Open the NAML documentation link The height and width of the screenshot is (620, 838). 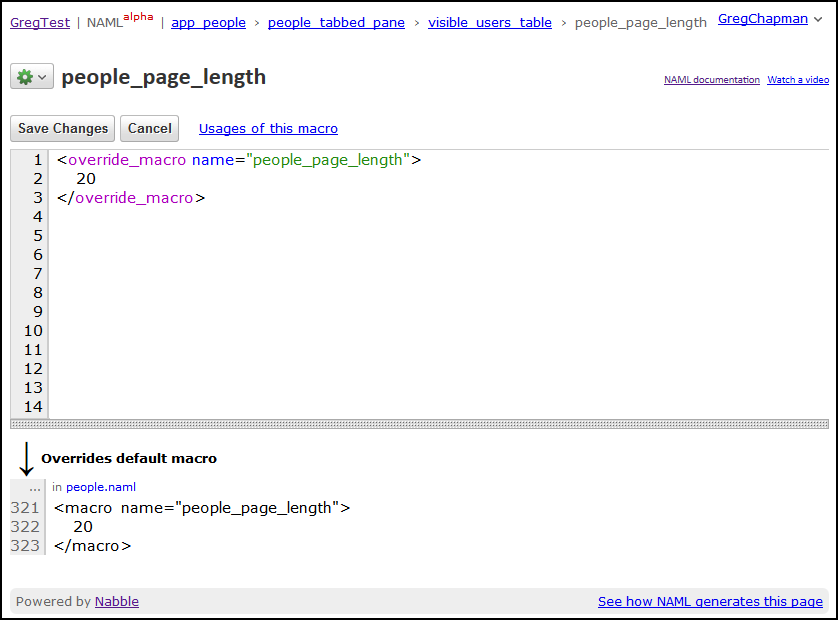(711, 80)
